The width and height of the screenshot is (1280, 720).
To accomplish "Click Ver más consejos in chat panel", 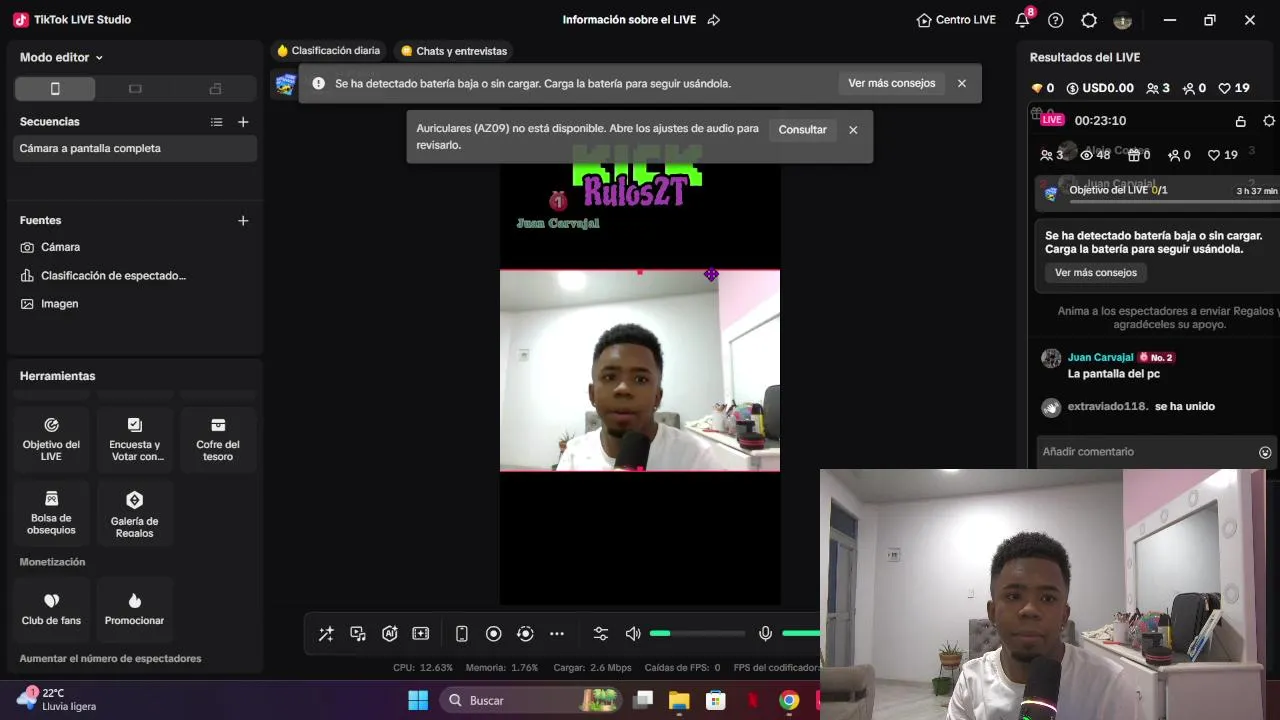I will 1096,273.
